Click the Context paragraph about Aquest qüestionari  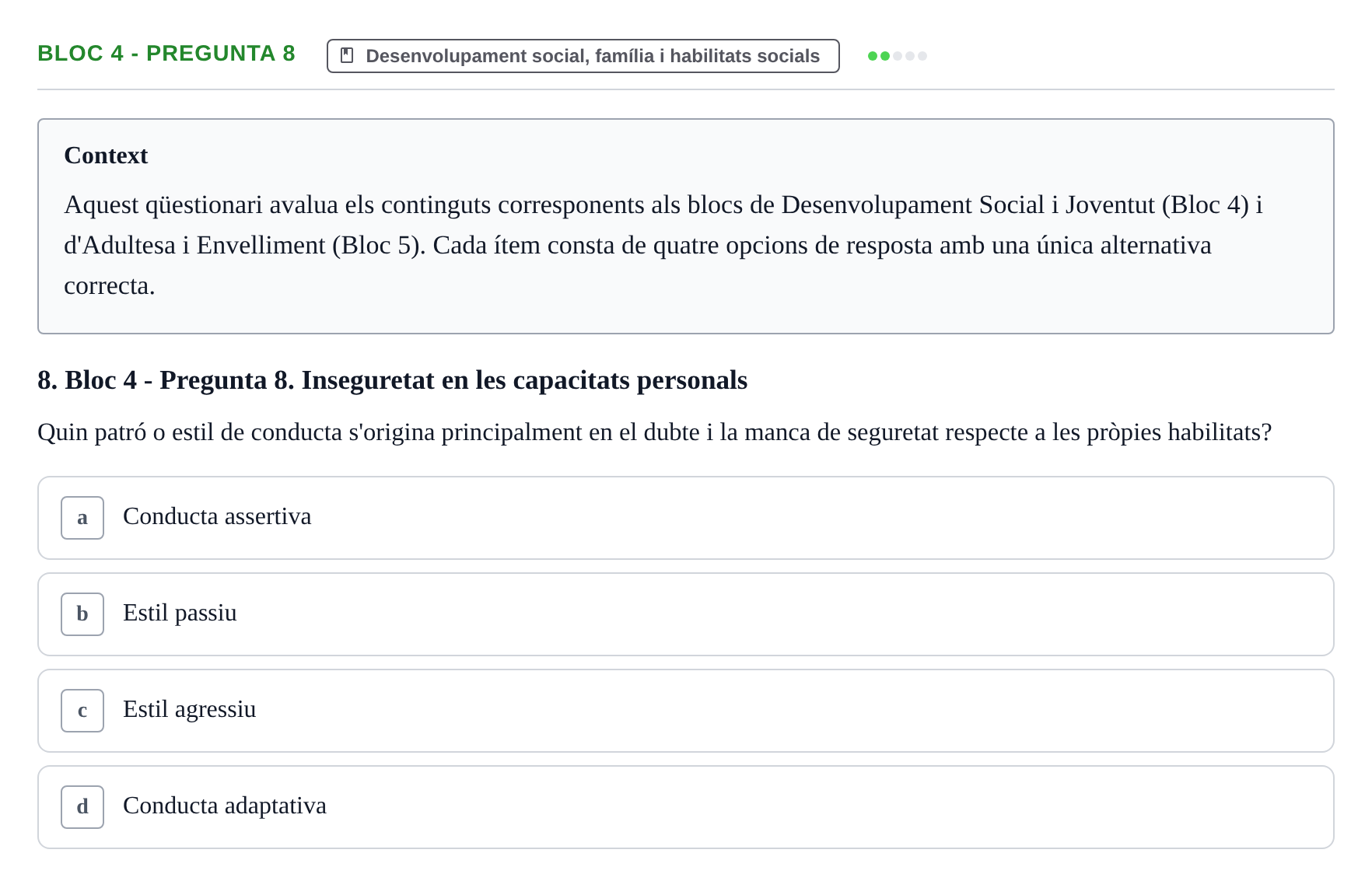[x=663, y=245]
